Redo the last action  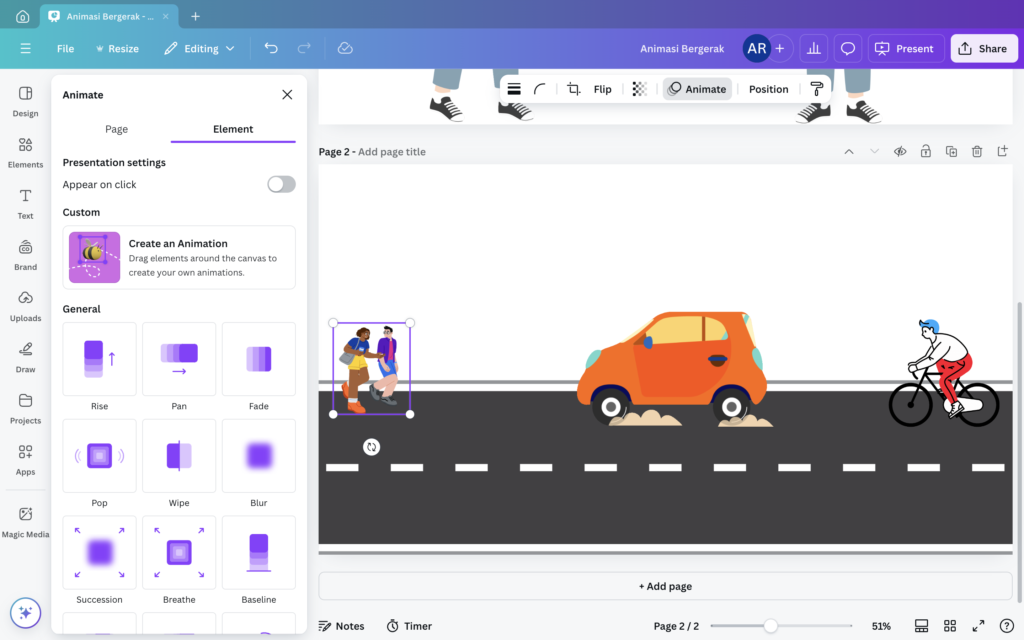coord(304,48)
